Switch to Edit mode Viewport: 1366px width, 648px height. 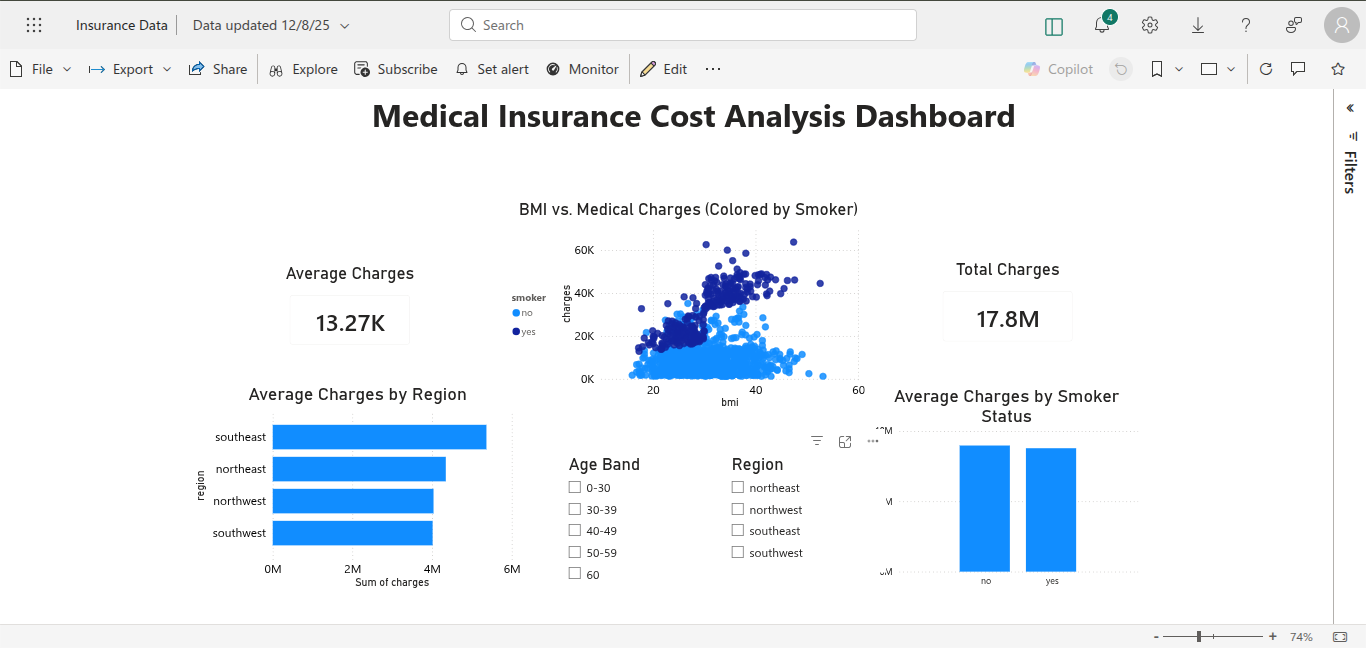point(663,69)
